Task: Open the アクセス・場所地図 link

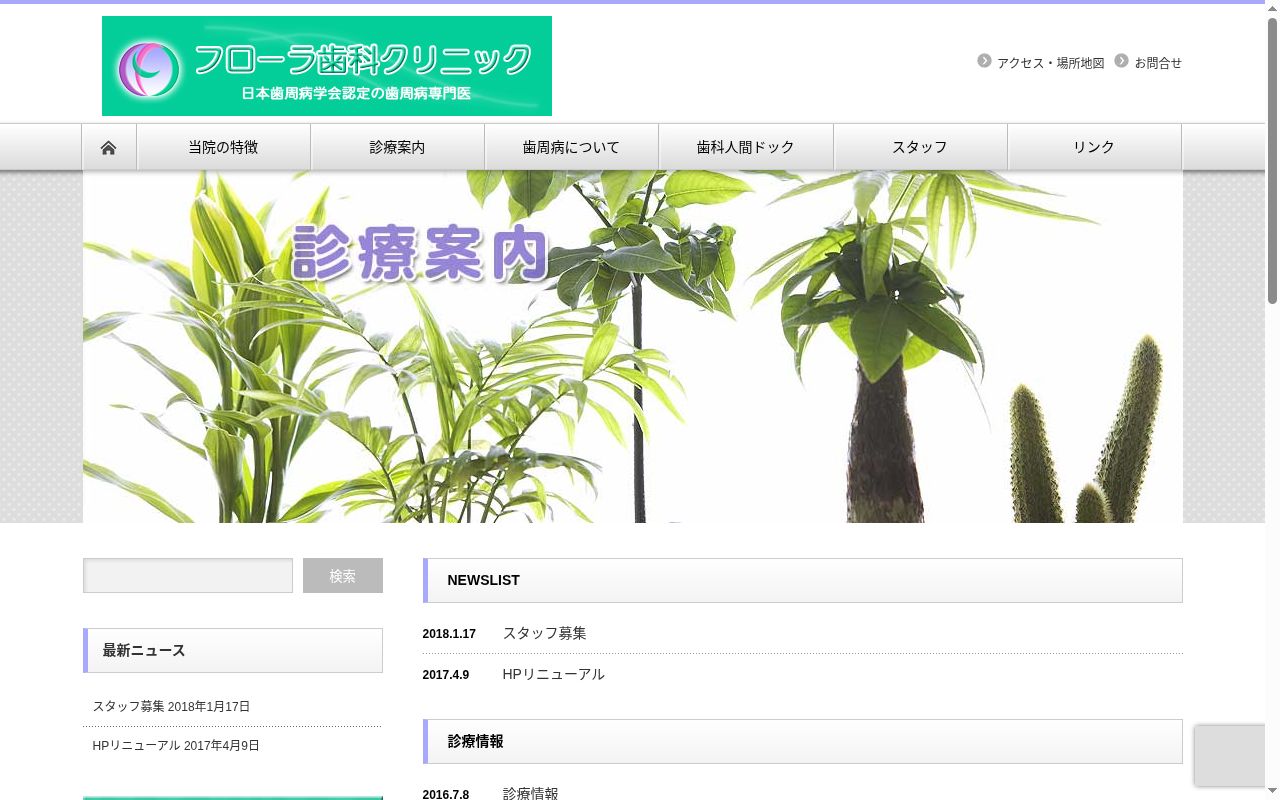Action: (x=1050, y=63)
